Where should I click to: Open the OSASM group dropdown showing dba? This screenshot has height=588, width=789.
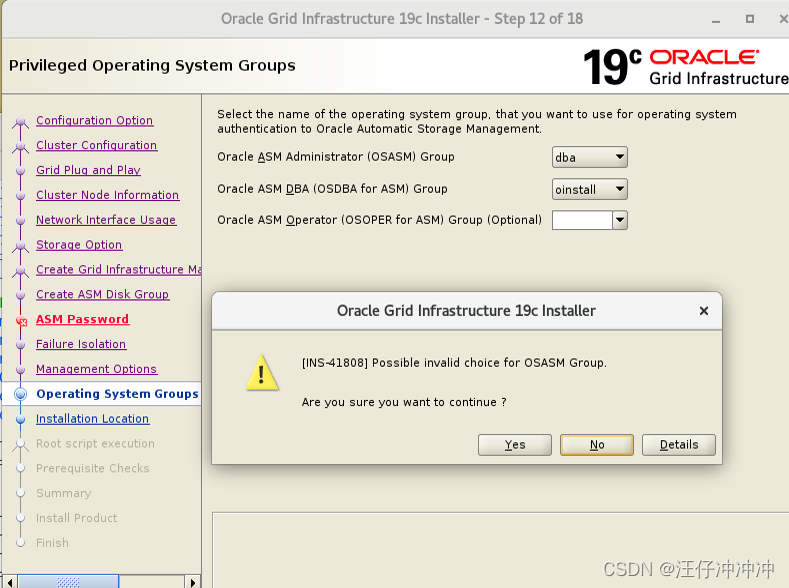pos(590,157)
